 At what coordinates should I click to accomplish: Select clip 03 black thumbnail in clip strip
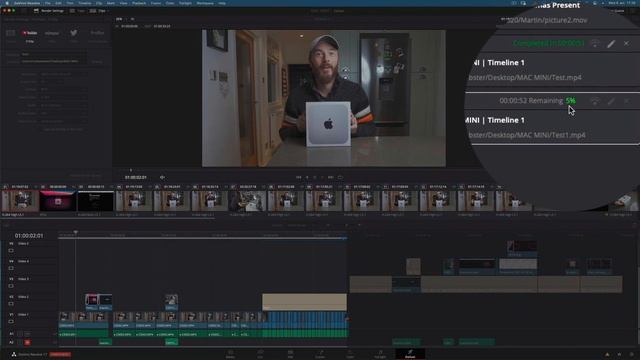tap(96, 200)
